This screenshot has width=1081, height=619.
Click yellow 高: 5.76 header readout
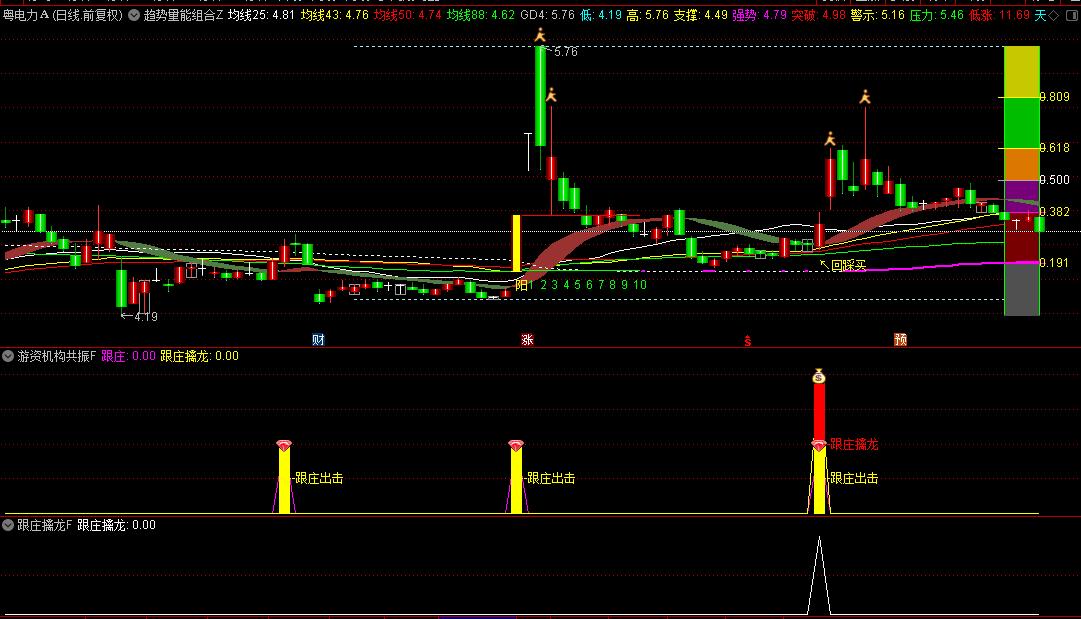point(647,15)
